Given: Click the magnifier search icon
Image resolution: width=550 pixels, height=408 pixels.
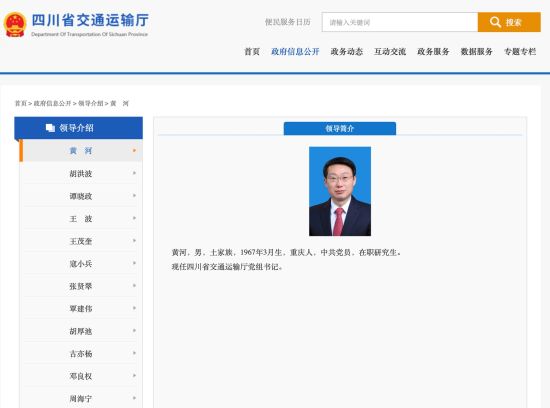Looking at the screenshot, I should click(495, 22).
